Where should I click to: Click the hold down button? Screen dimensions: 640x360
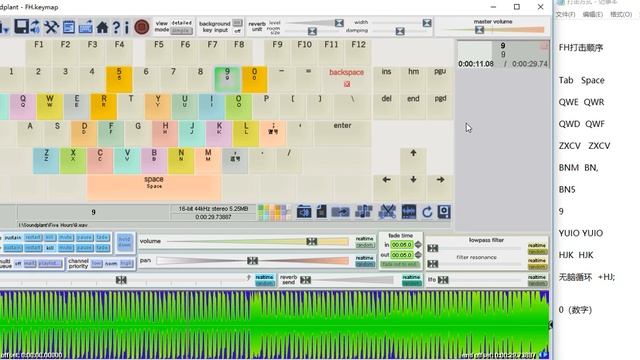pos(124,242)
